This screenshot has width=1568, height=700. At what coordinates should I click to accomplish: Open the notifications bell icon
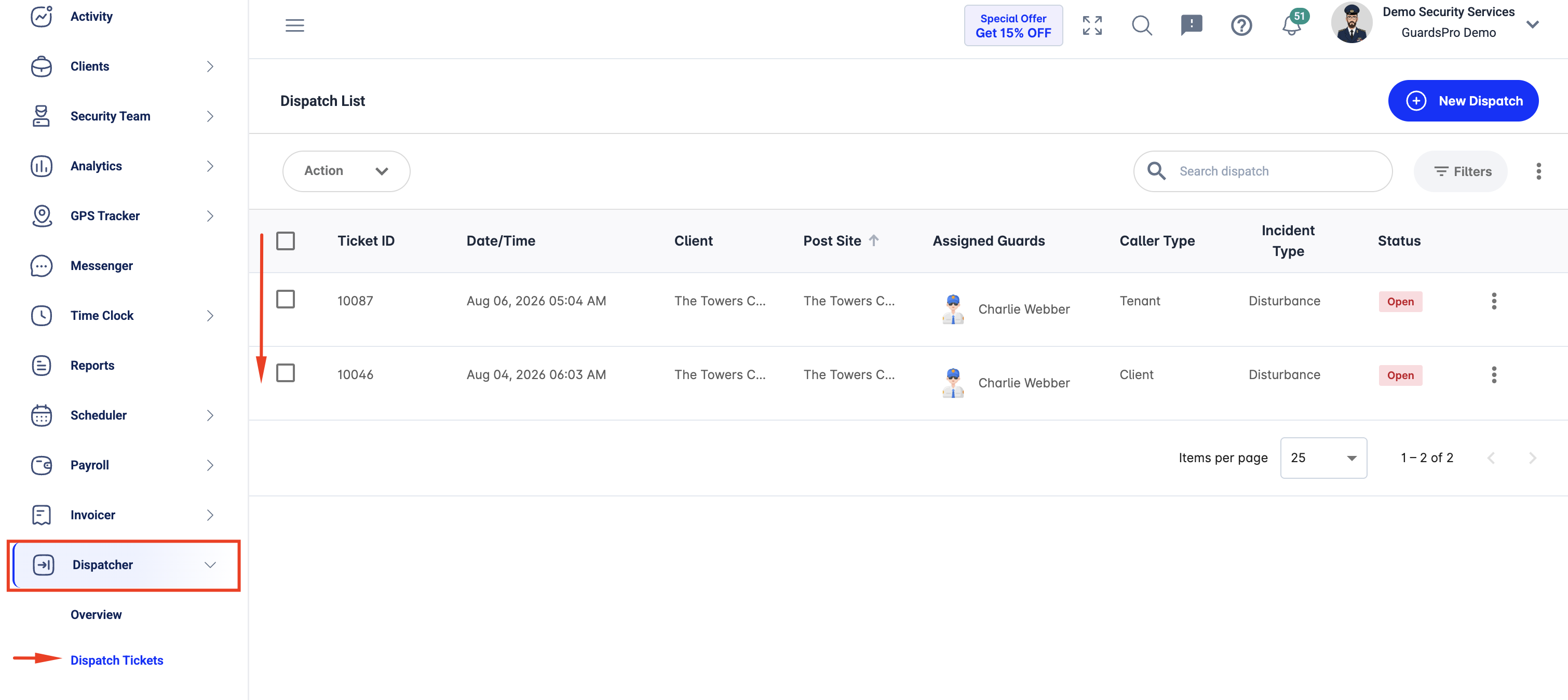tap(1292, 25)
